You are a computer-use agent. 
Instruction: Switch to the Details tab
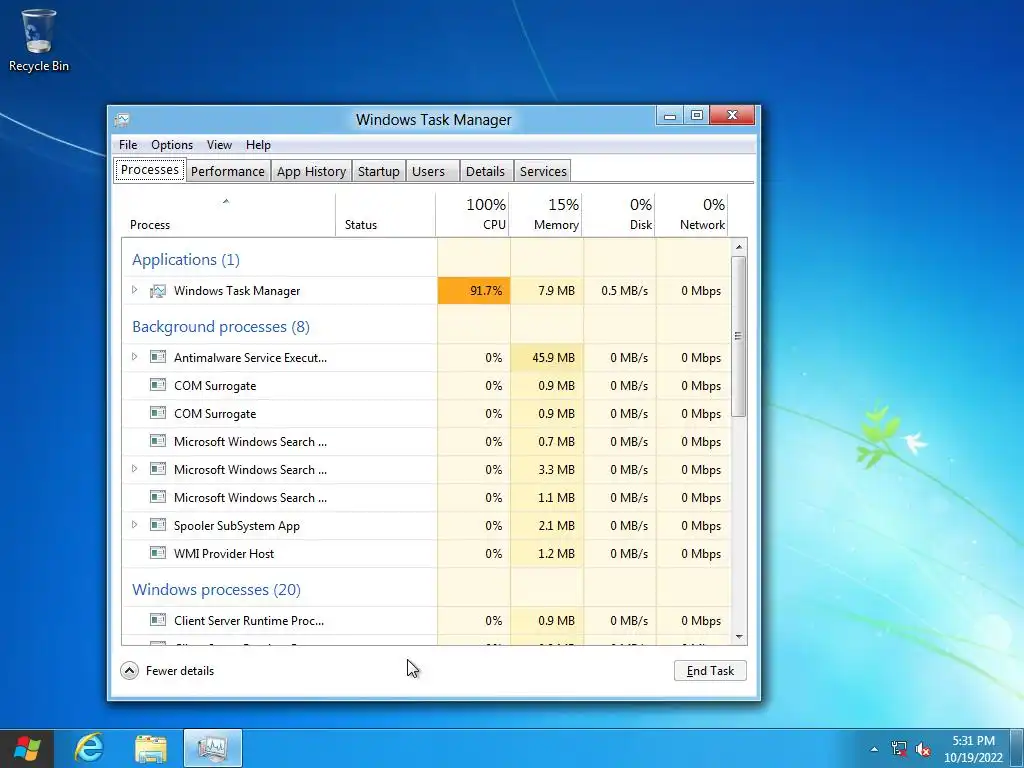click(x=485, y=171)
